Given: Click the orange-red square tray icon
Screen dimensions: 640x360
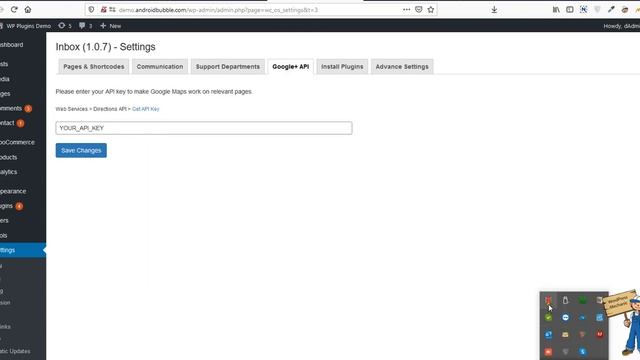Looking at the screenshot, I should pos(548,351).
